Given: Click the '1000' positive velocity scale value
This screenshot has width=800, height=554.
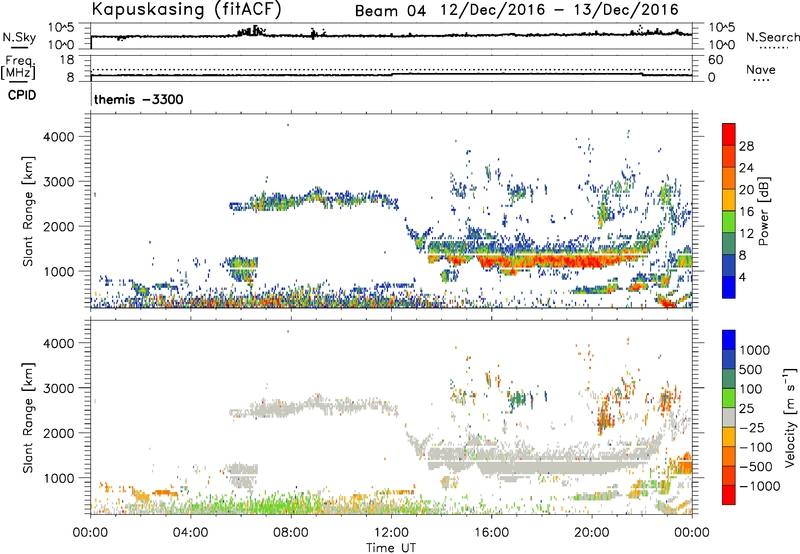Looking at the screenshot, I should click(x=755, y=350).
